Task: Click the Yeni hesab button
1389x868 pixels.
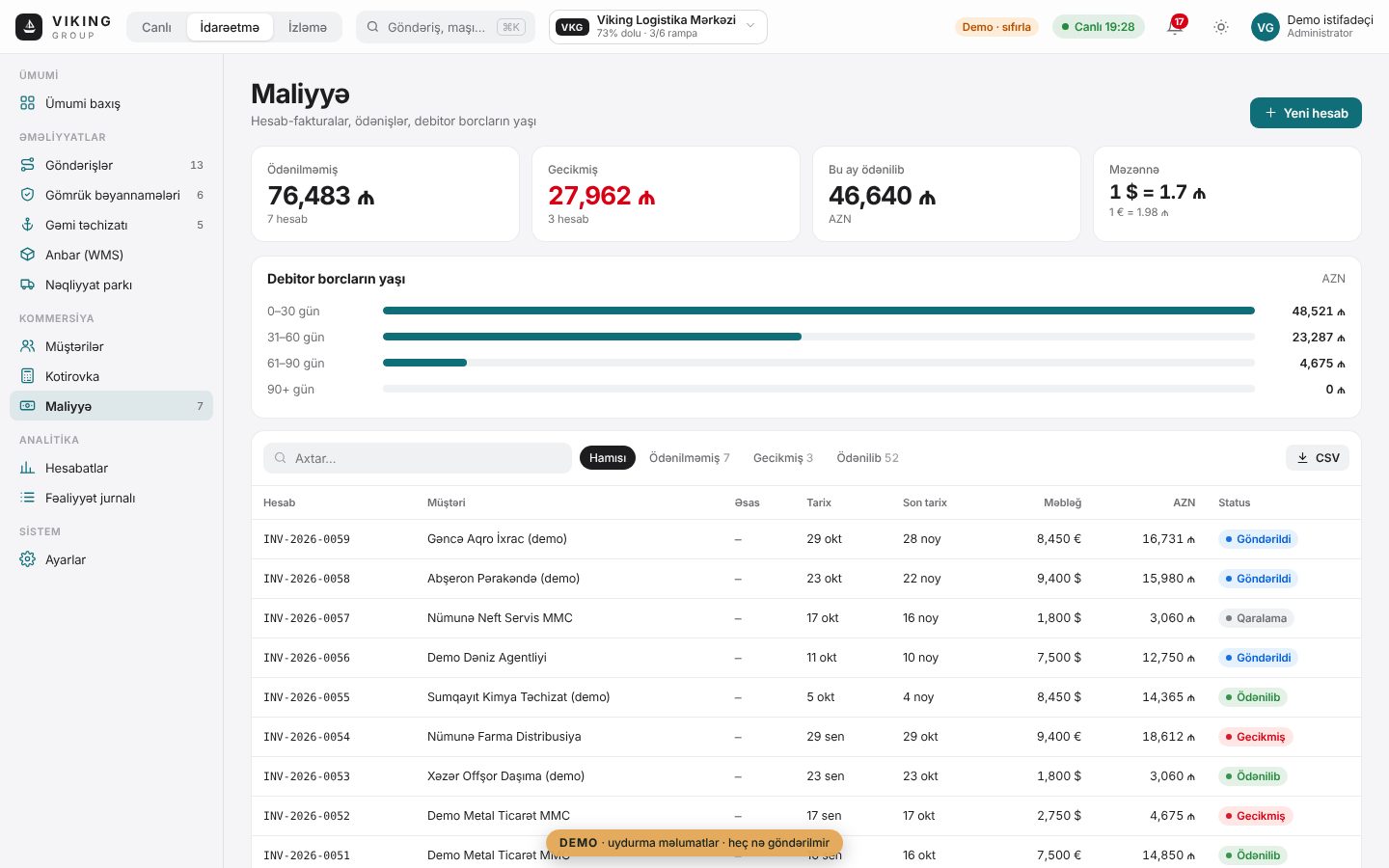Action: (x=1306, y=113)
